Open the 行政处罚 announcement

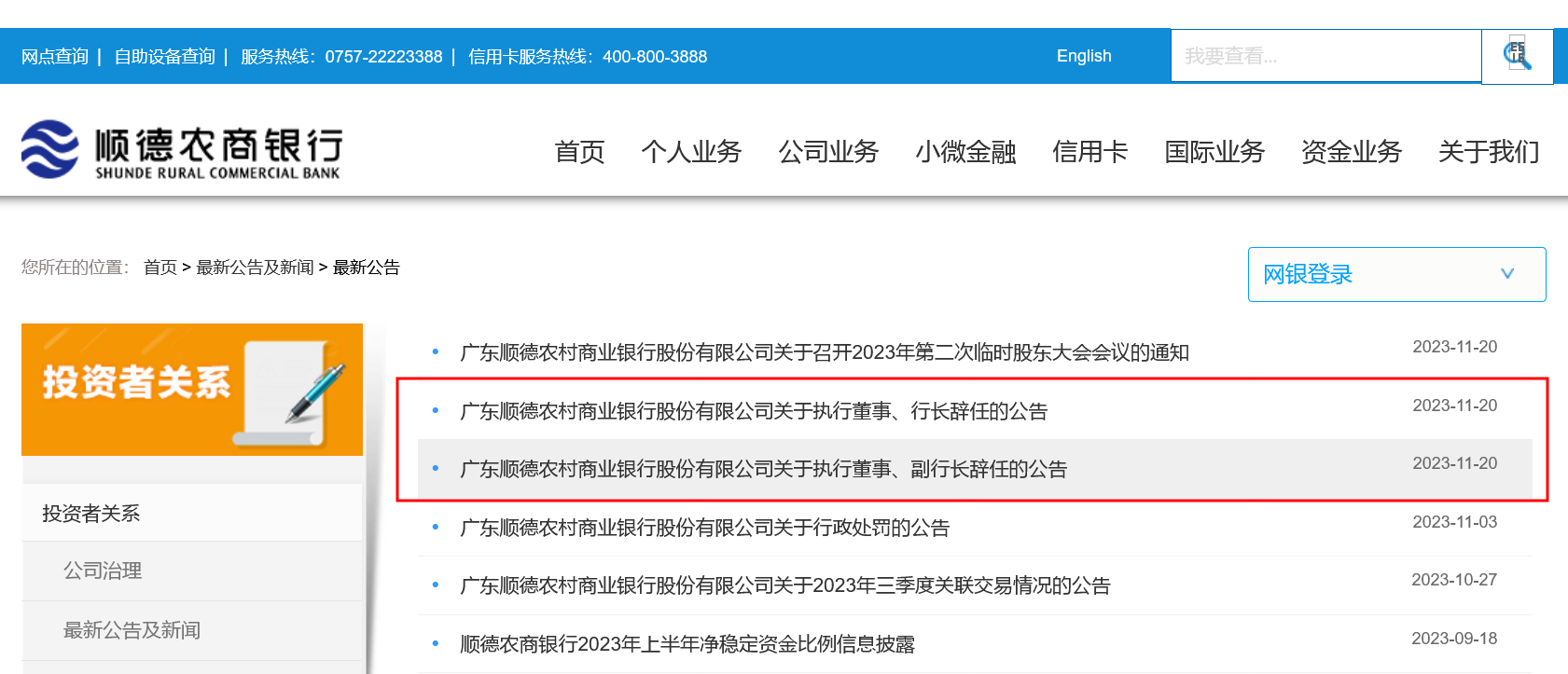point(705,528)
